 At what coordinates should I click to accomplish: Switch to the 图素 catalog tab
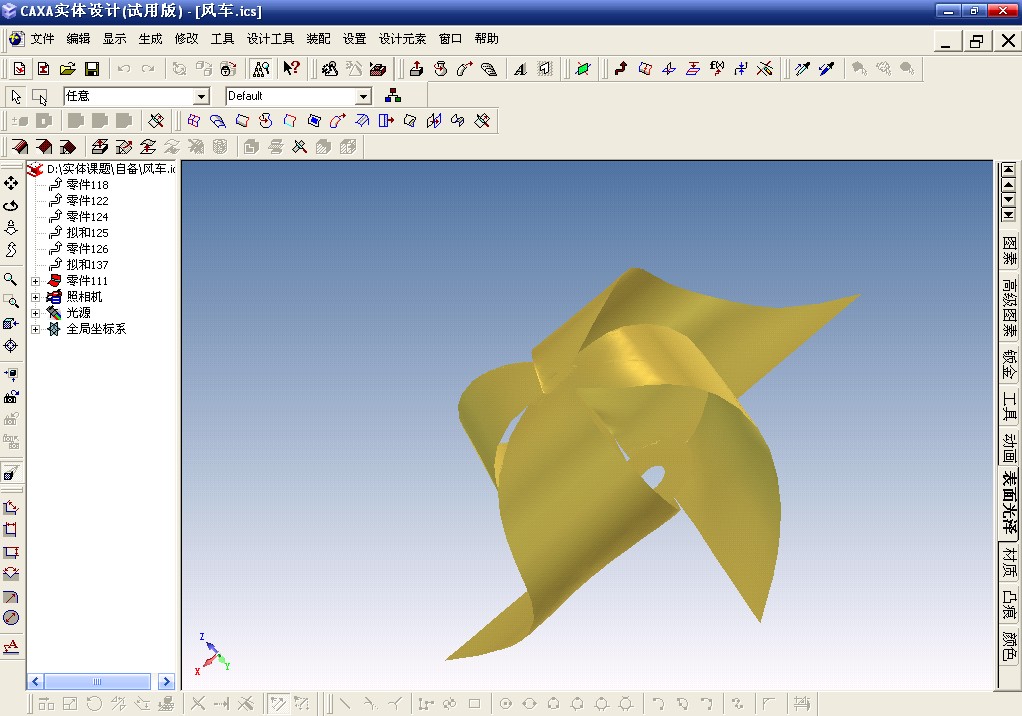[1008, 250]
